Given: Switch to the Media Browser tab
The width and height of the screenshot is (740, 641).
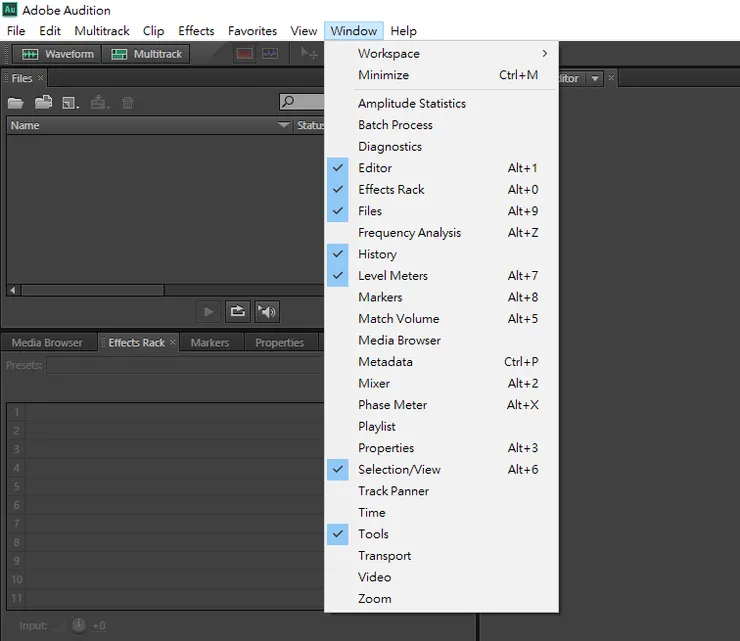Looking at the screenshot, I should [47, 343].
